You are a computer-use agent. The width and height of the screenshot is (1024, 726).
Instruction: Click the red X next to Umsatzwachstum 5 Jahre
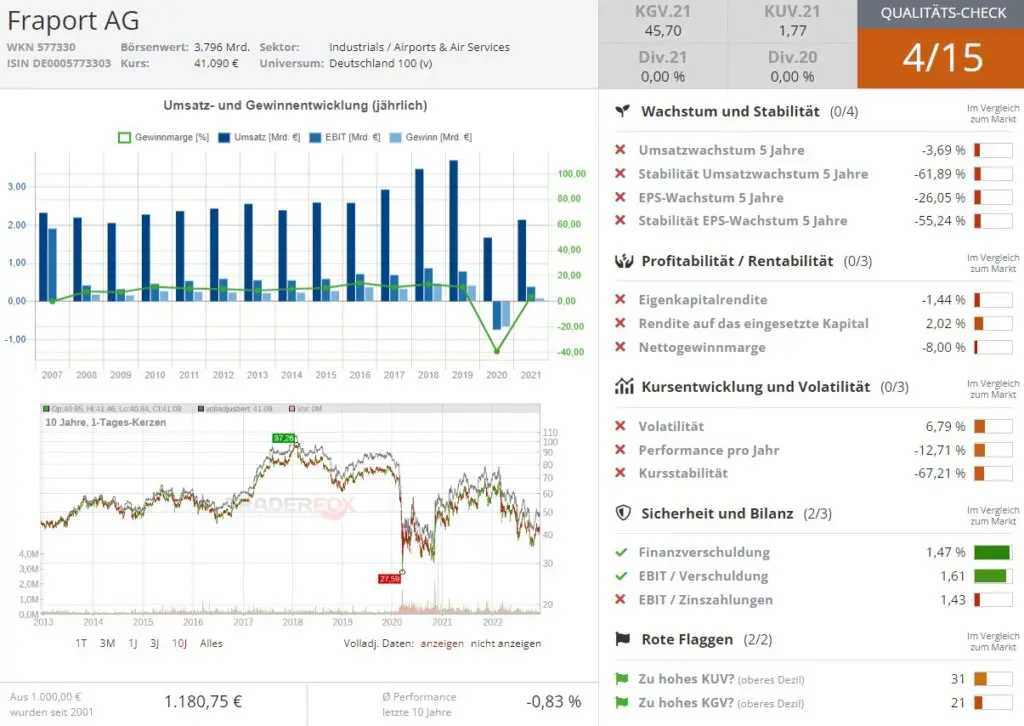[x=620, y=150]
